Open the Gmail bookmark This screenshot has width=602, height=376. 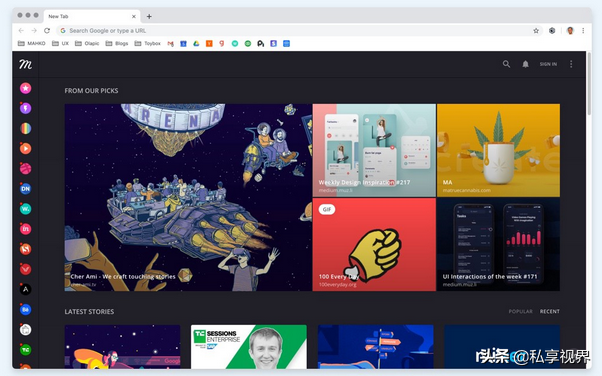click(170, 44)
